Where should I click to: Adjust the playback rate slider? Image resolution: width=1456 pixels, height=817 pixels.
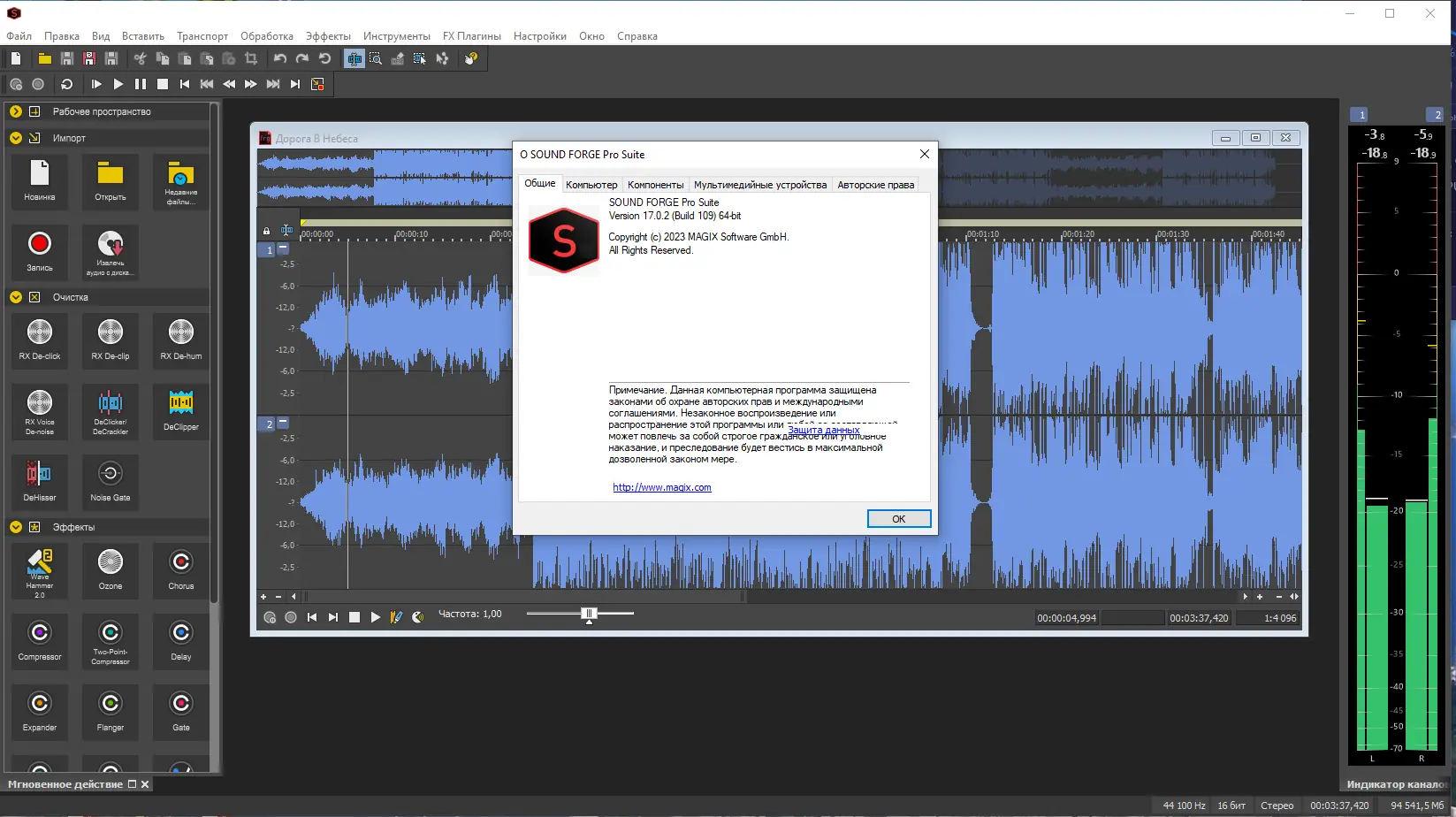click(x=588, y=612)
